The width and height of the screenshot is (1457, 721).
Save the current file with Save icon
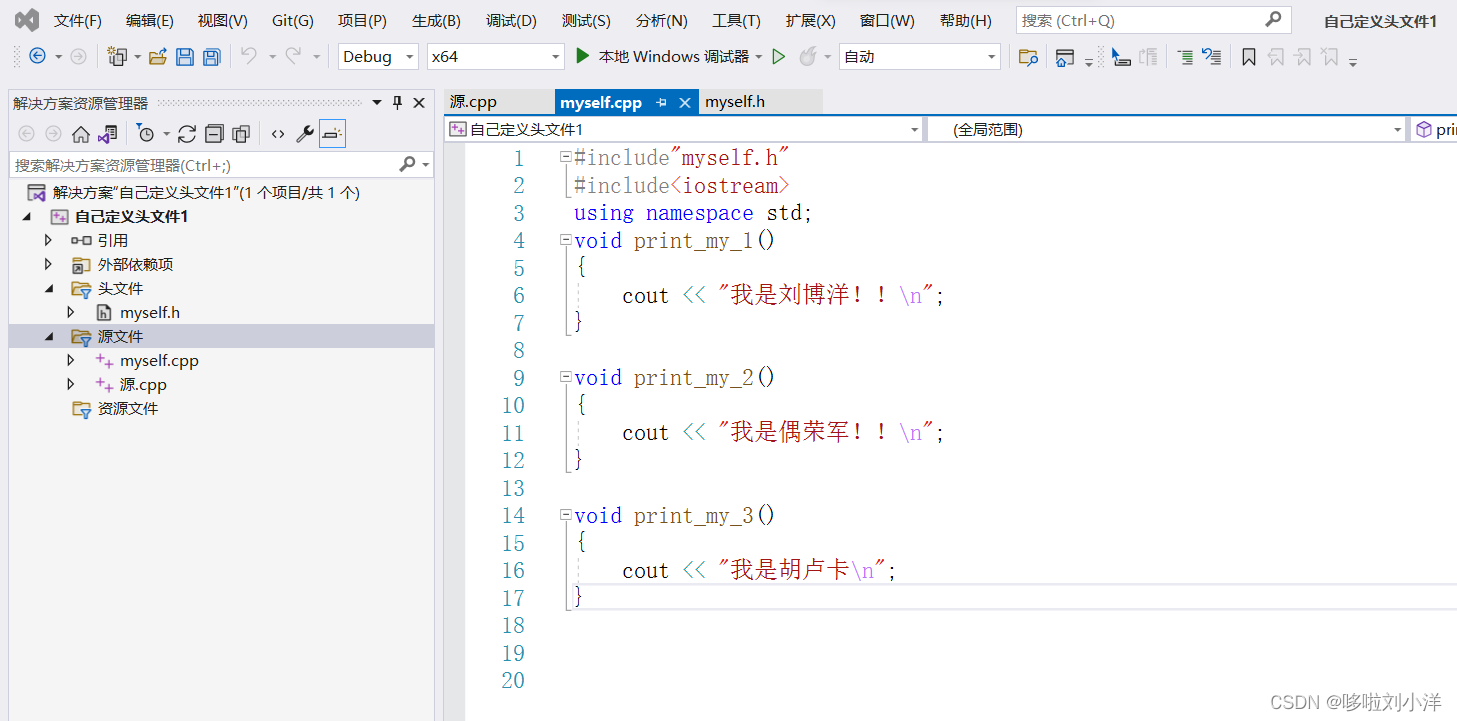185,57
